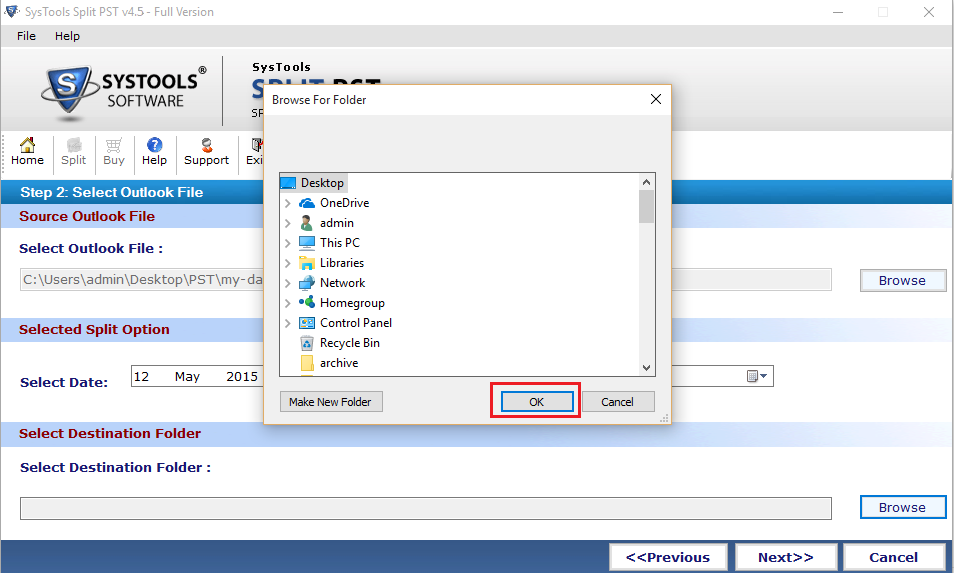Select the Recycle Bin label in tree
954x573 pixels.
pyautogui.click(x=350, y=343)
